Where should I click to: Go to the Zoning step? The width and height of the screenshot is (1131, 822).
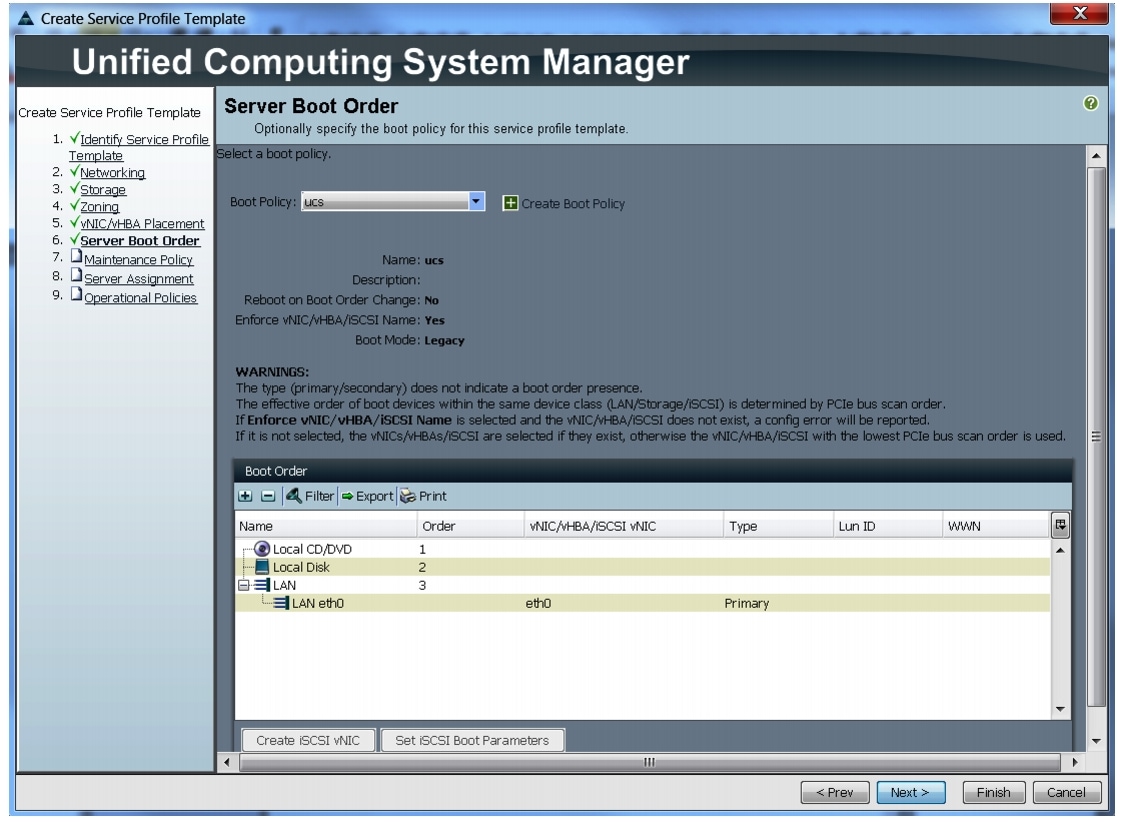pos(100,207)
